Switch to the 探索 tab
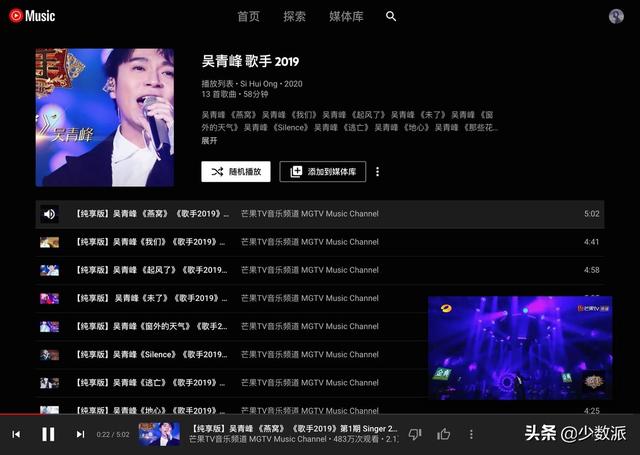 (x=294, y=17)
